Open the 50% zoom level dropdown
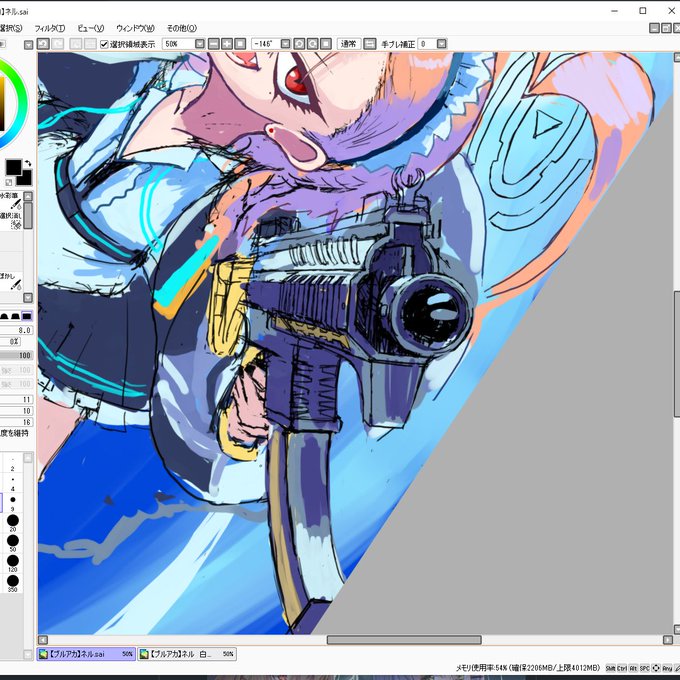 pos(199,44)
